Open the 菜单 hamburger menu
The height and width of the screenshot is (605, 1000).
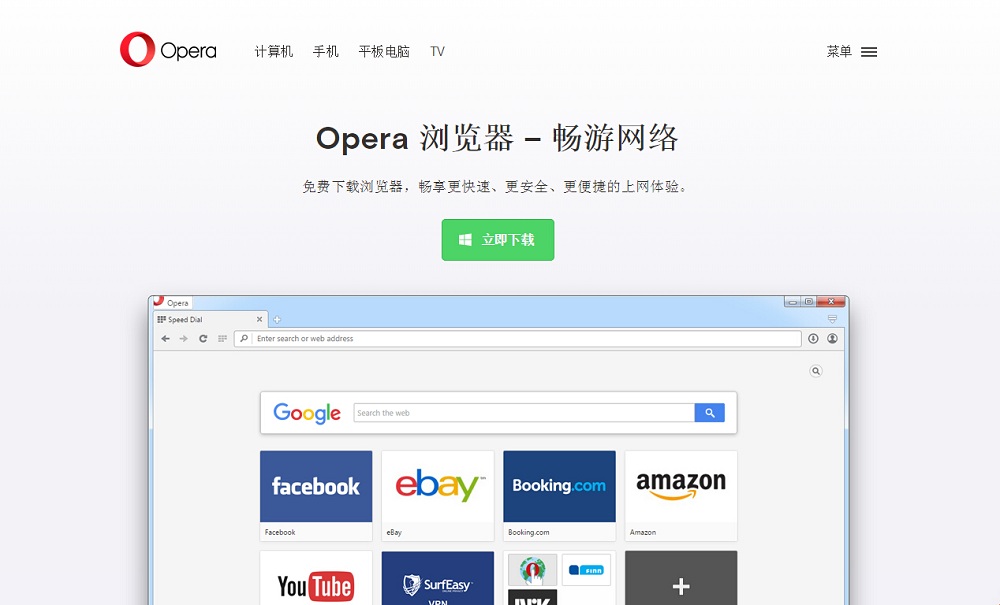click(x=851, y=52)
